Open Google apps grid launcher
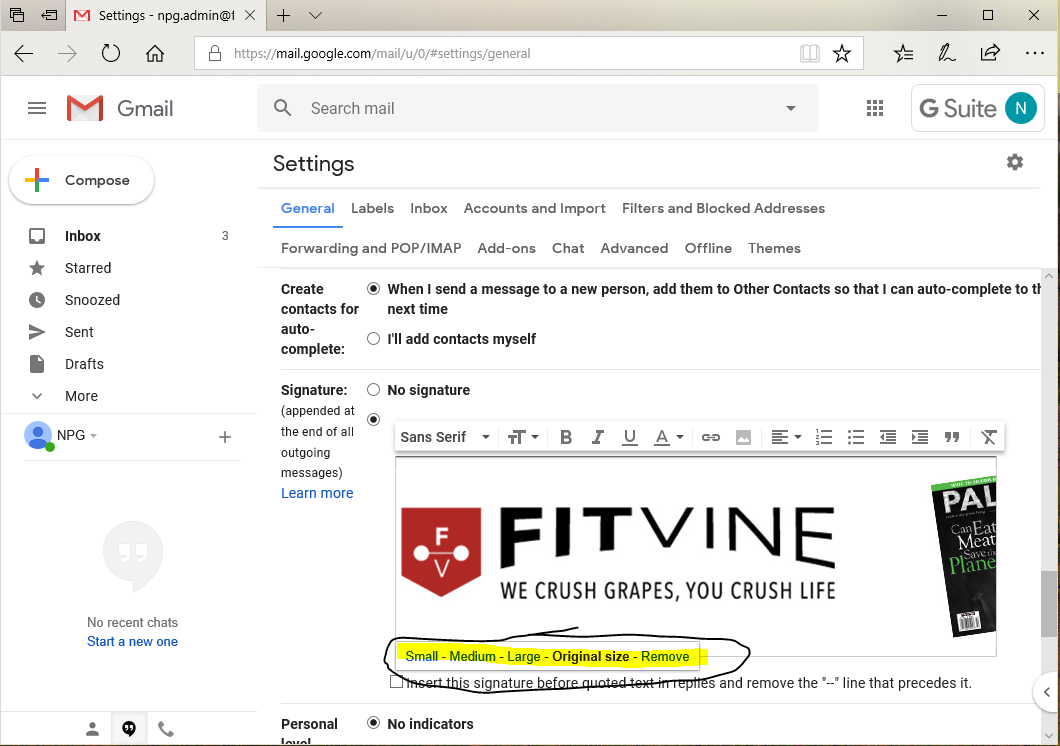The height and width of the screenshot is (746, 1060). pyautogui.click(x=875, y=108)
